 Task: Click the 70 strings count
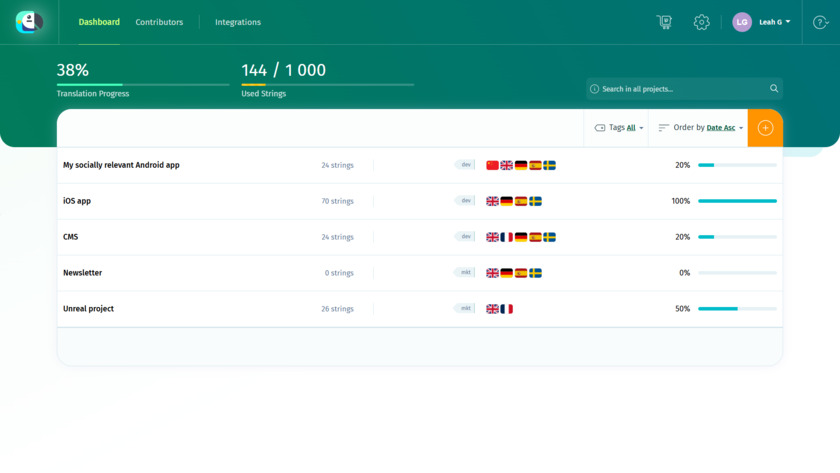338,201
